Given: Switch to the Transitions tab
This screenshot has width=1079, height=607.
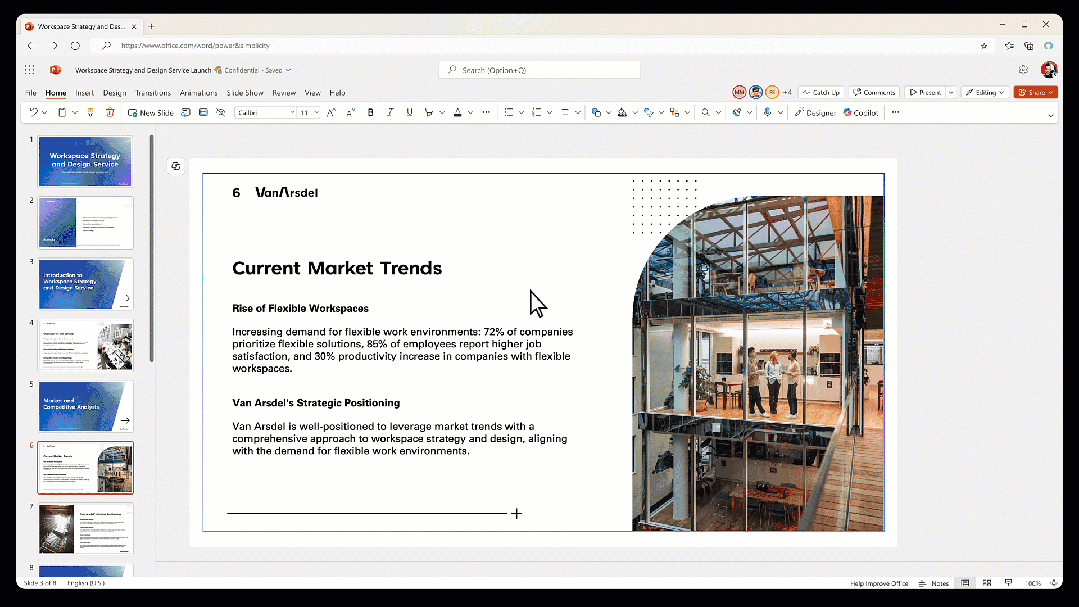Looking at the screenshot, I should click(x=153, y=93).
